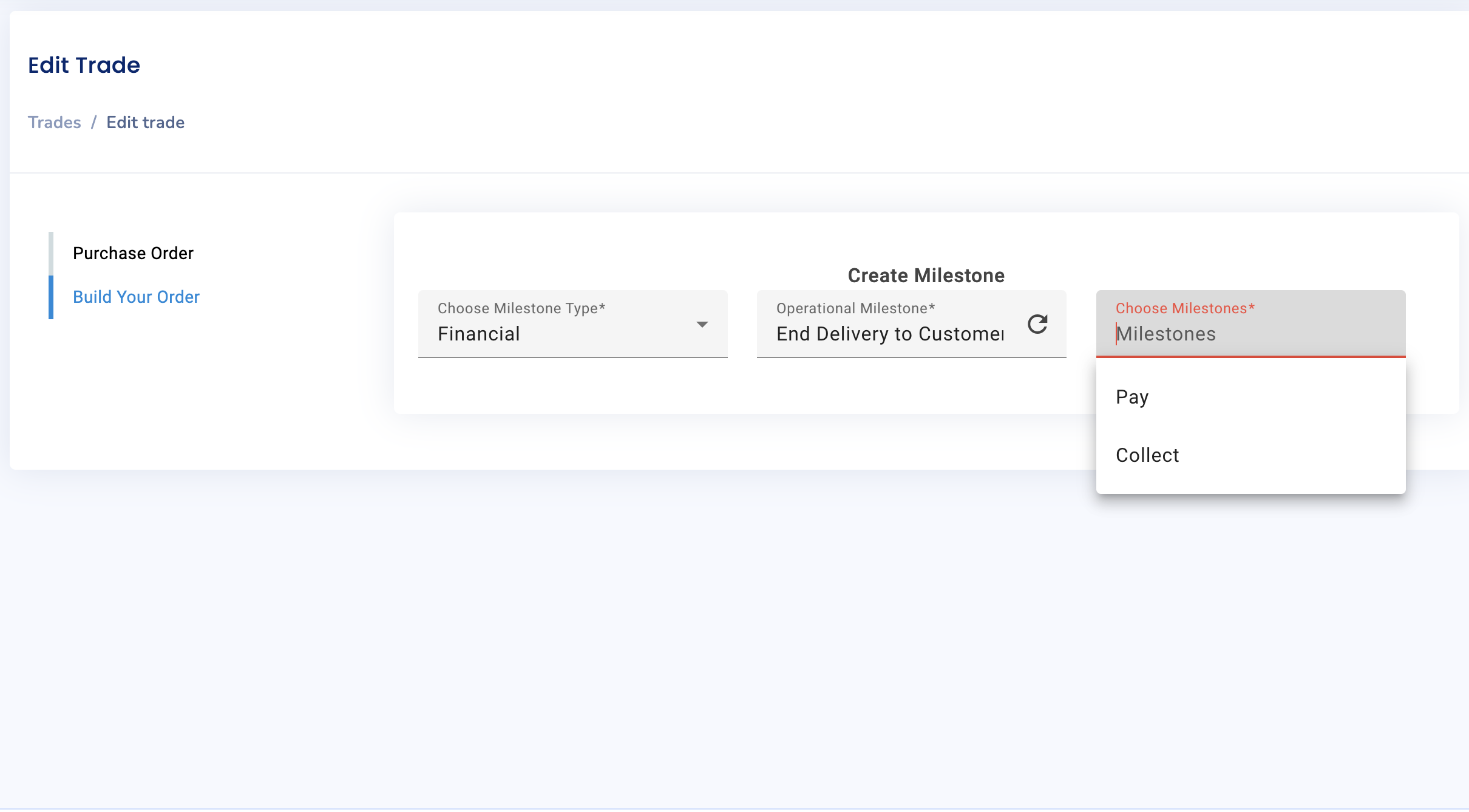Viewport: 1469px width, 812px height.
Task: Click the Edit Trade page title
Action: point(84,65)
